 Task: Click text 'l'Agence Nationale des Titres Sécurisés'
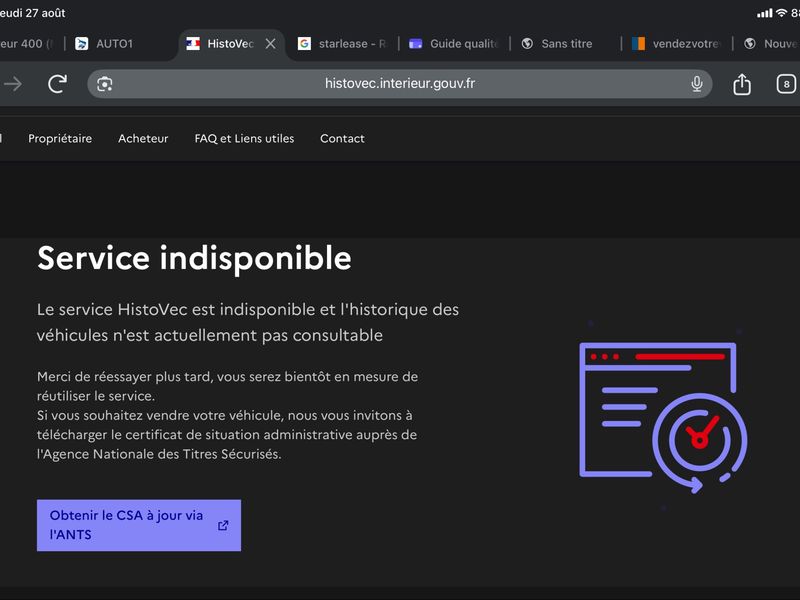tap(158, 454)
